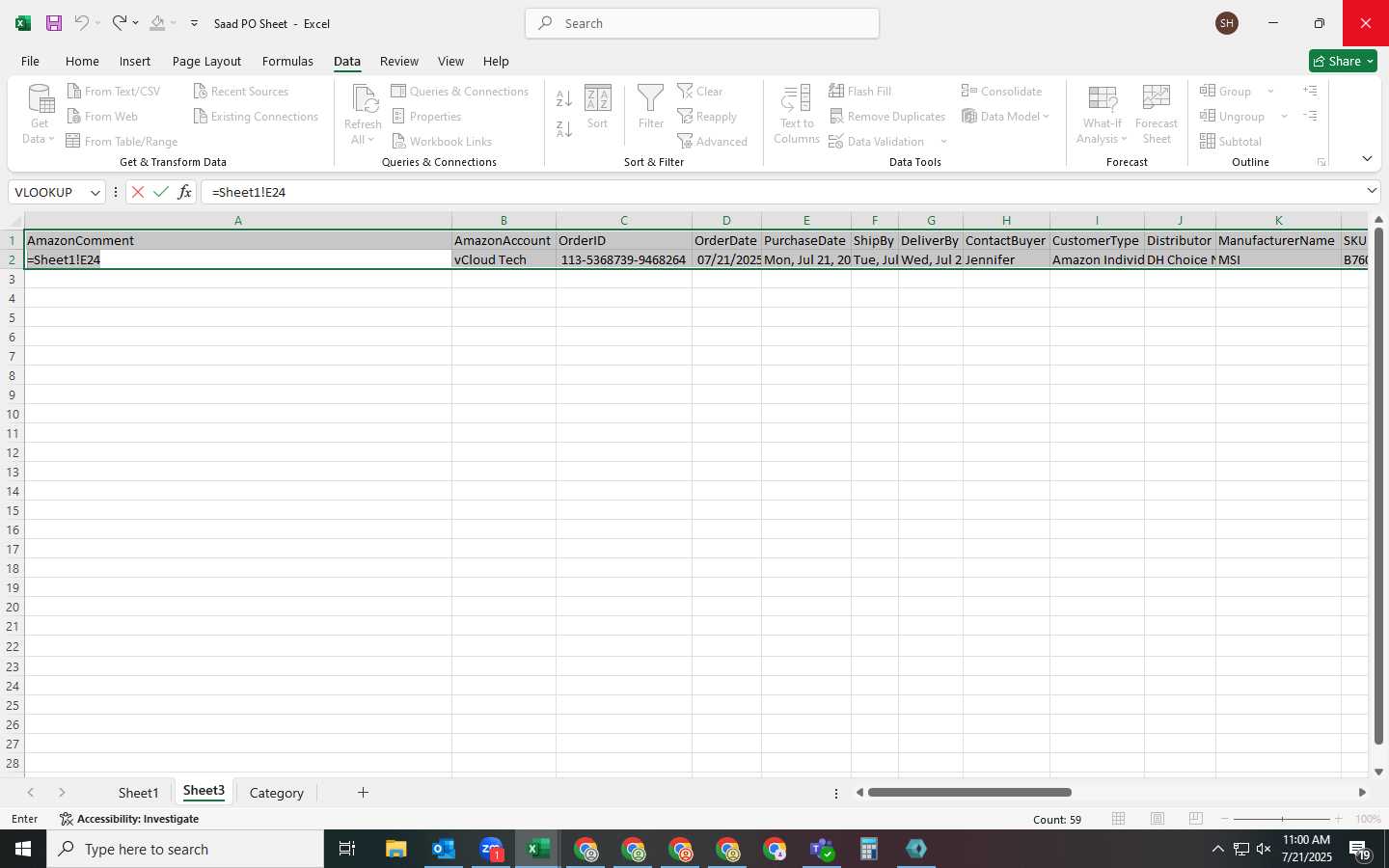
Task: Open Recent Sources
Action: [241, 91]
